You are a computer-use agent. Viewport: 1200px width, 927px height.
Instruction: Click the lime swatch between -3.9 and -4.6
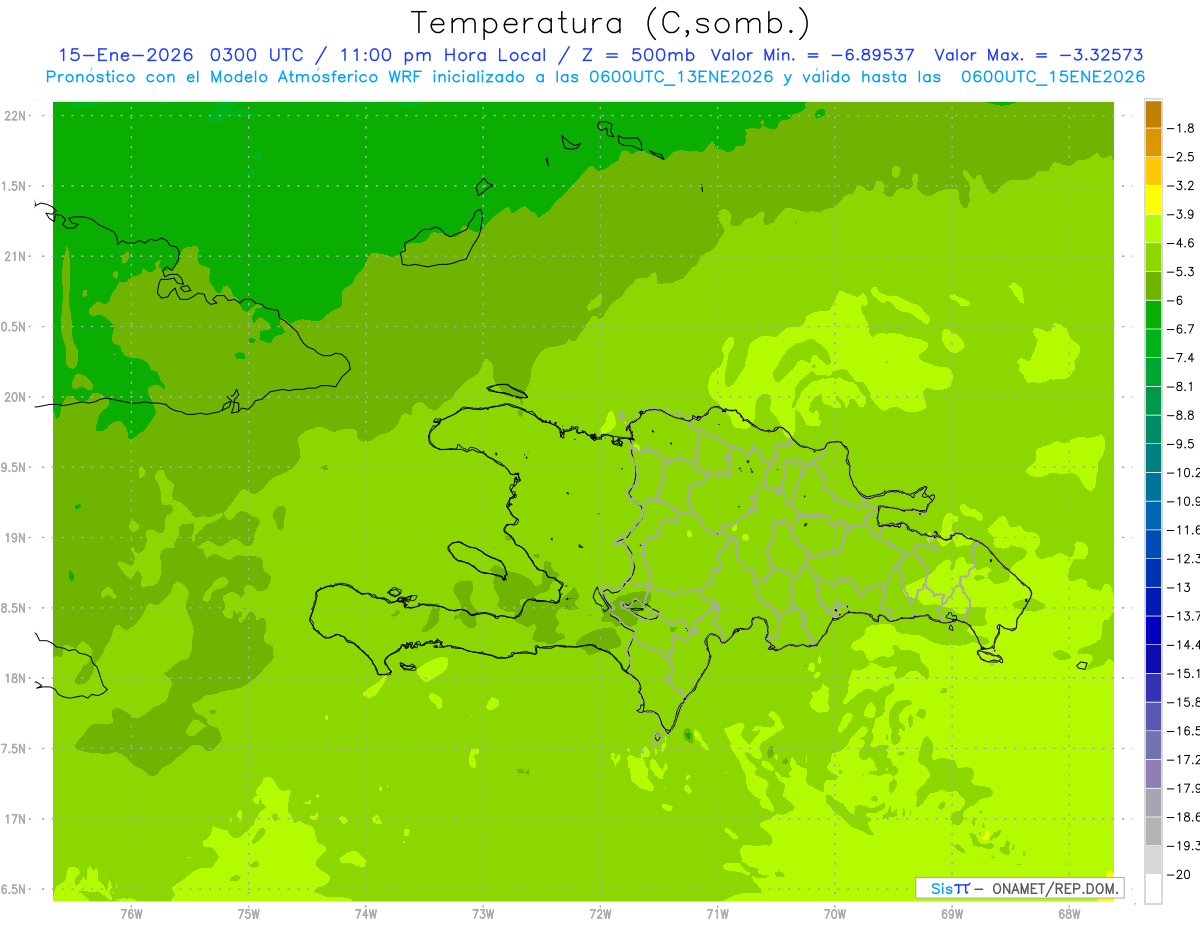tap(1153, 229)
